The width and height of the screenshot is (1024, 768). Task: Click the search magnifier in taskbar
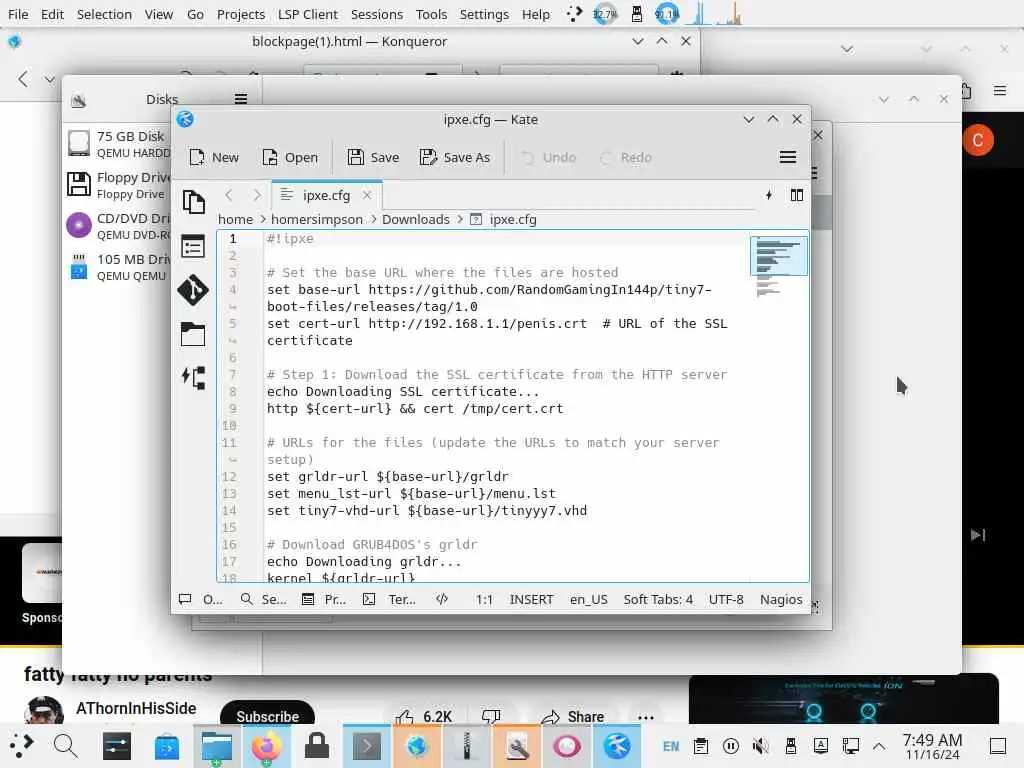pyautogui.click(x=65, y=746)
